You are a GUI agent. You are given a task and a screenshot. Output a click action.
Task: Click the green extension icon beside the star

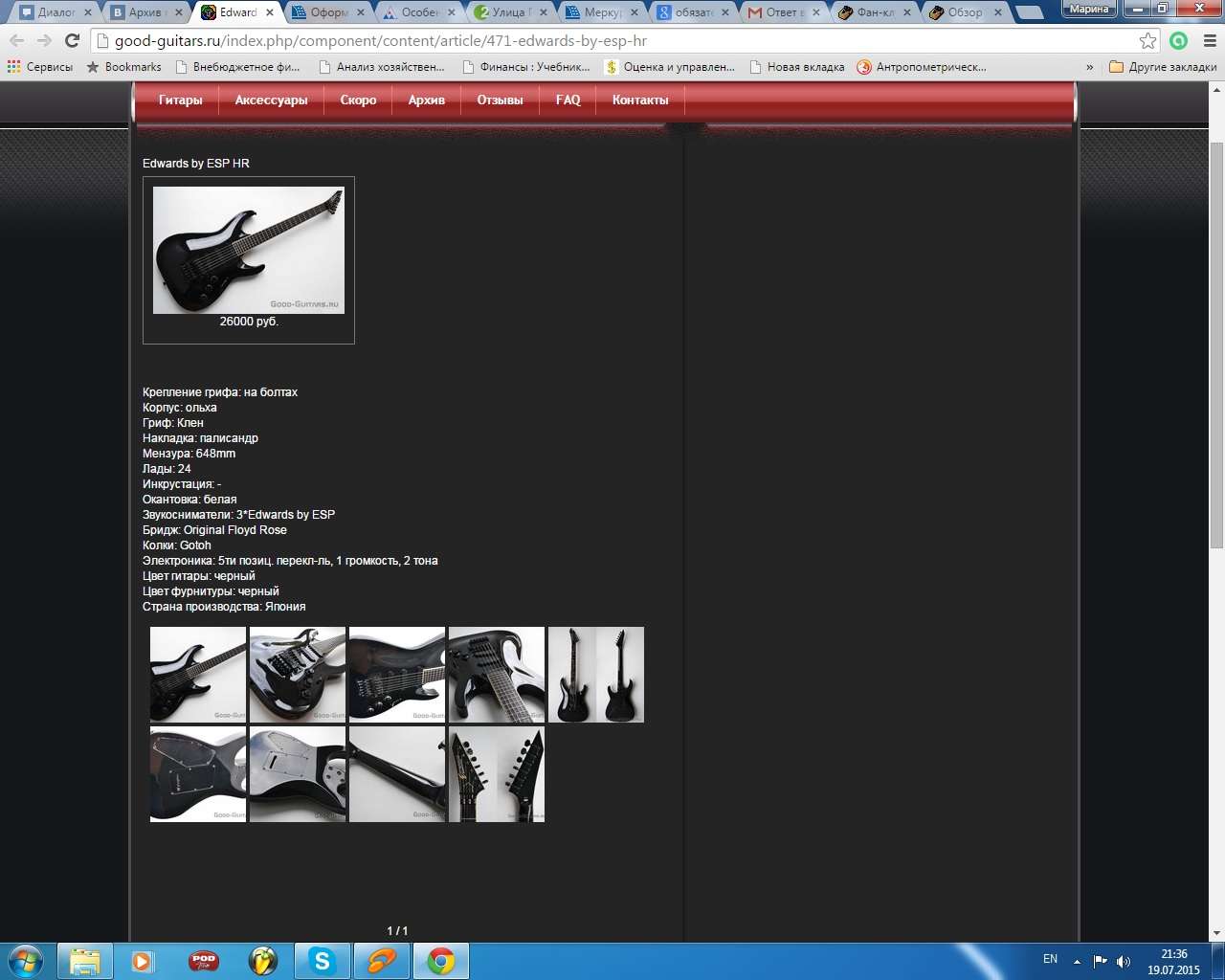pyautogui.click(x=1179, y=41)
